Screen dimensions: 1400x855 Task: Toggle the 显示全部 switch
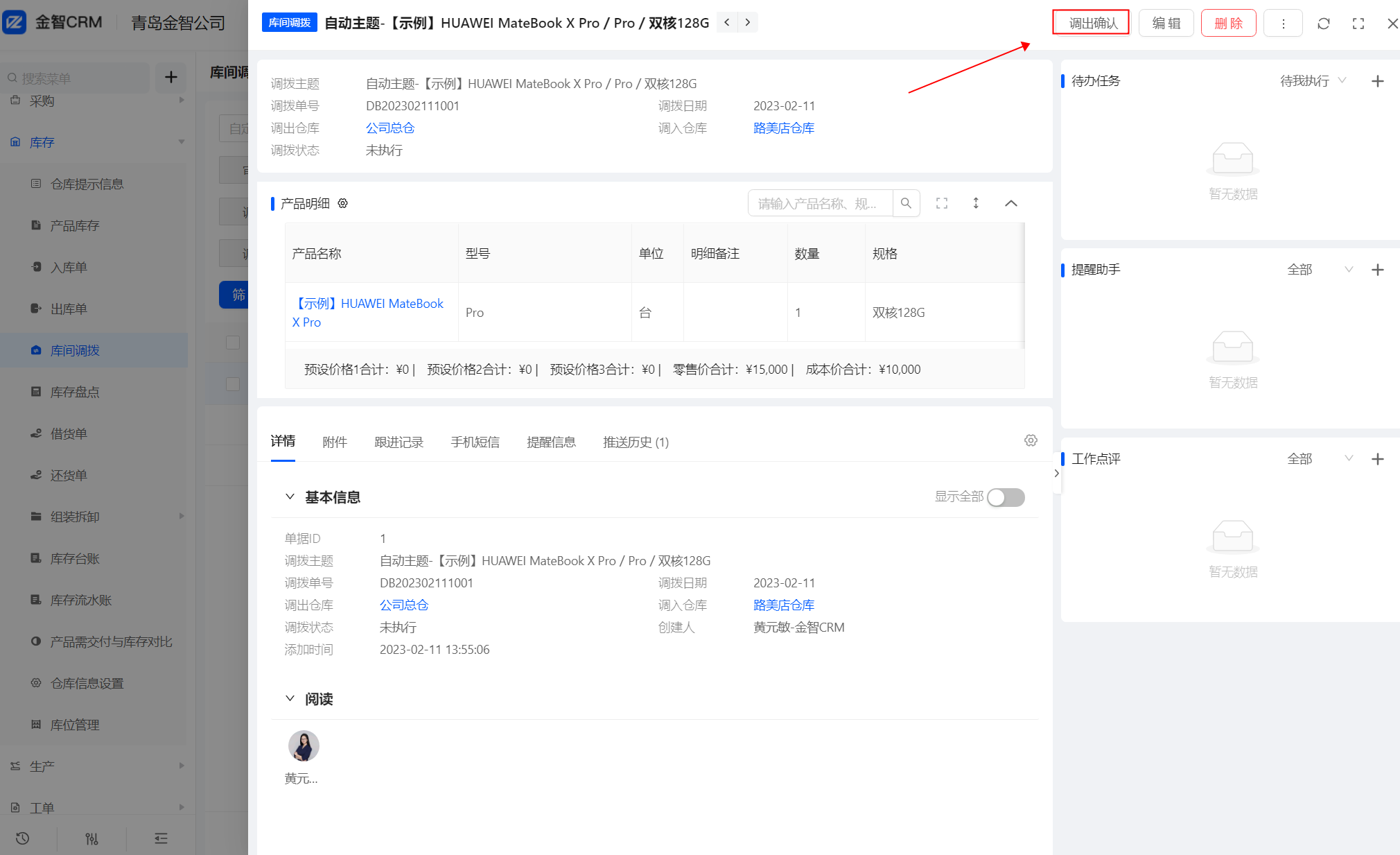tap(1006, 497)
